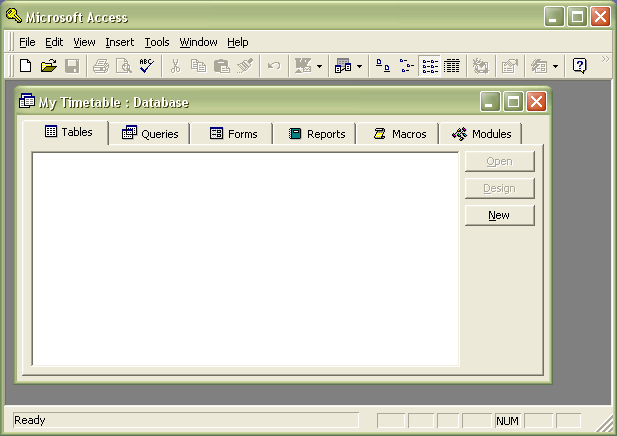This screenshot has width=617, height=436.
Task: Click the Microsoft Access key icon
Action: tap(14, 16)
